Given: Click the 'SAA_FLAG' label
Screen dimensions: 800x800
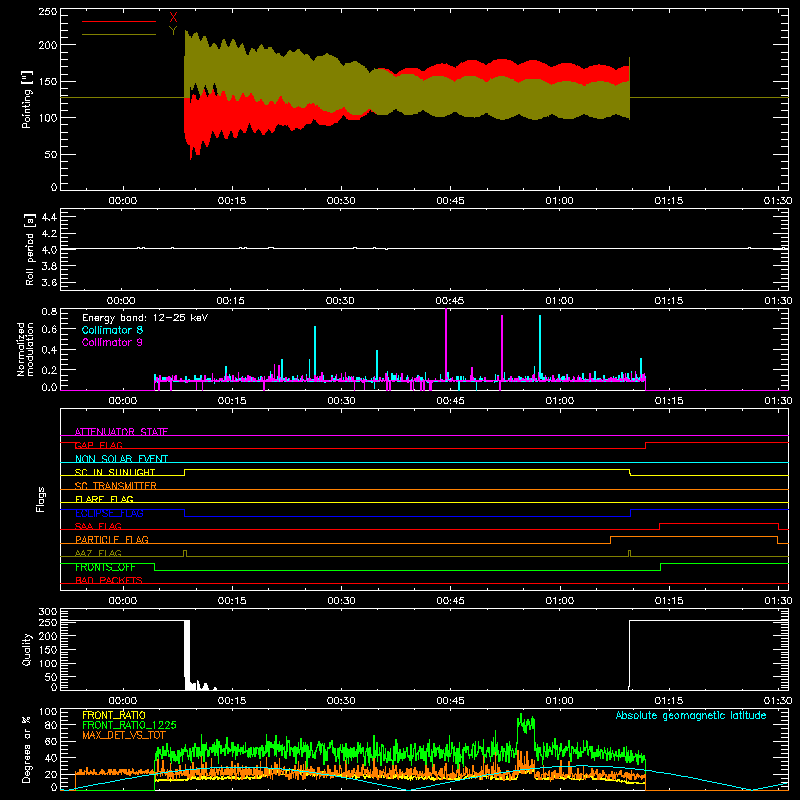Looking at the screenshot, I should tap(98, 526).
